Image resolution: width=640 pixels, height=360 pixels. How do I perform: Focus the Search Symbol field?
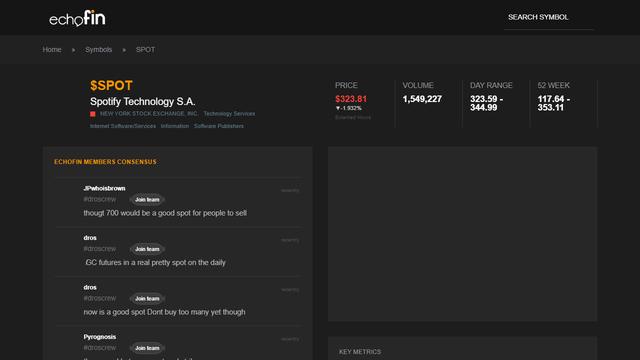point(549,18)
